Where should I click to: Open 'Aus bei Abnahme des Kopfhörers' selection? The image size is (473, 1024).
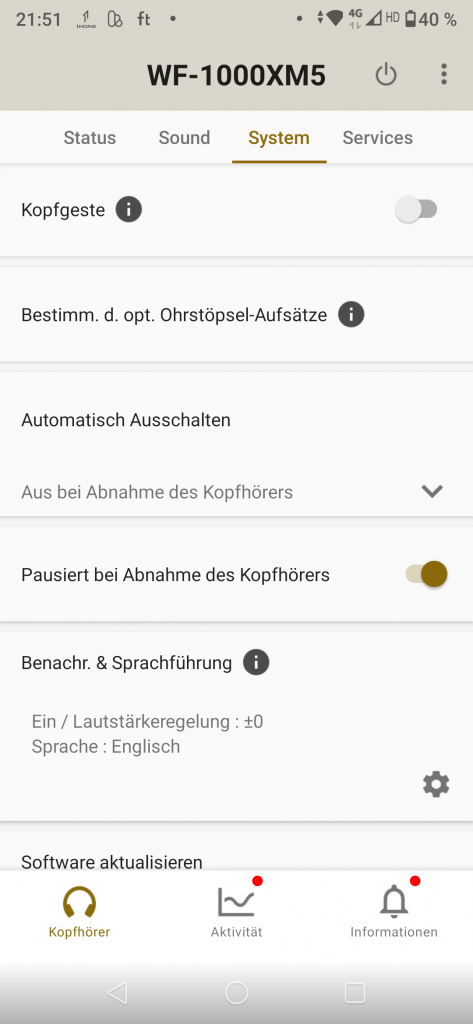click(236, 492)
